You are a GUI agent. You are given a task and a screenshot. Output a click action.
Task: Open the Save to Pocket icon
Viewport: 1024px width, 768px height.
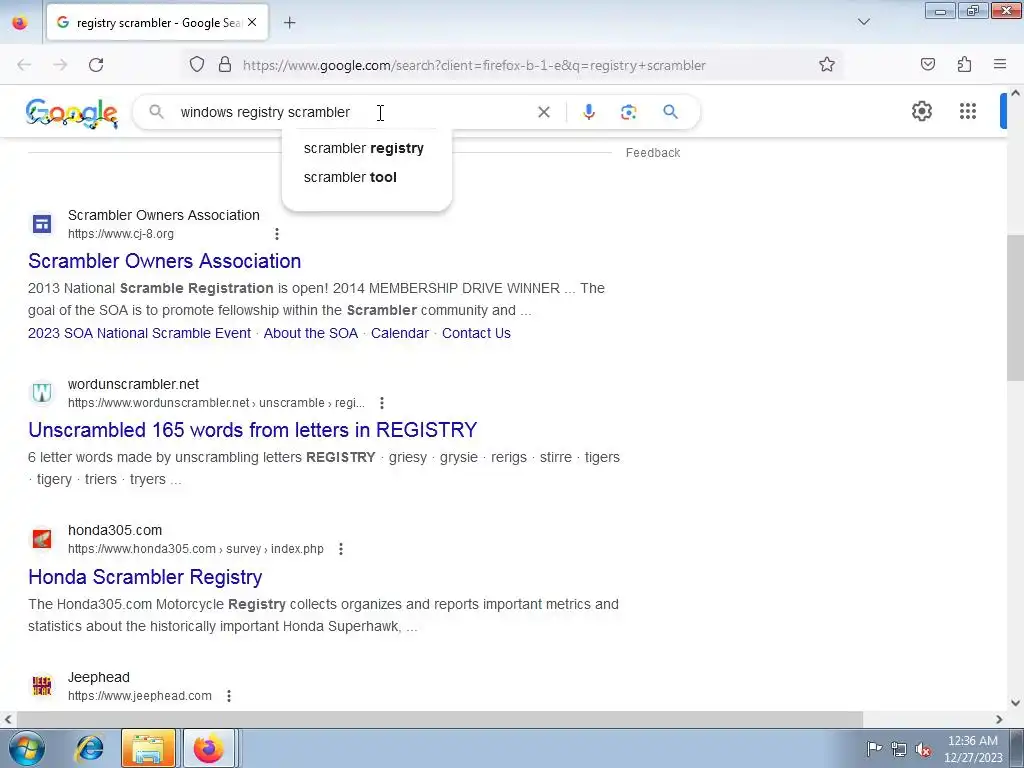[x=928, y=64]
